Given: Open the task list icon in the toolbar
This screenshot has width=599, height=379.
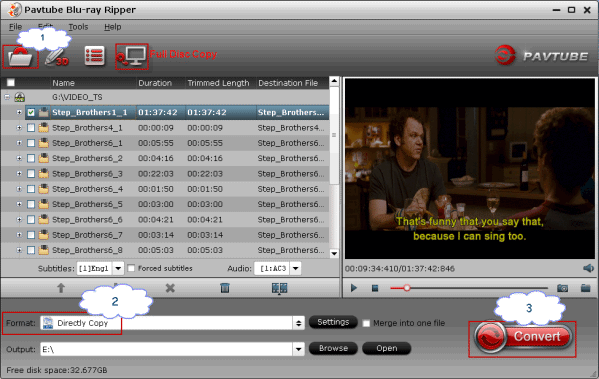Looking at the screenshot, I should [94, 56].
